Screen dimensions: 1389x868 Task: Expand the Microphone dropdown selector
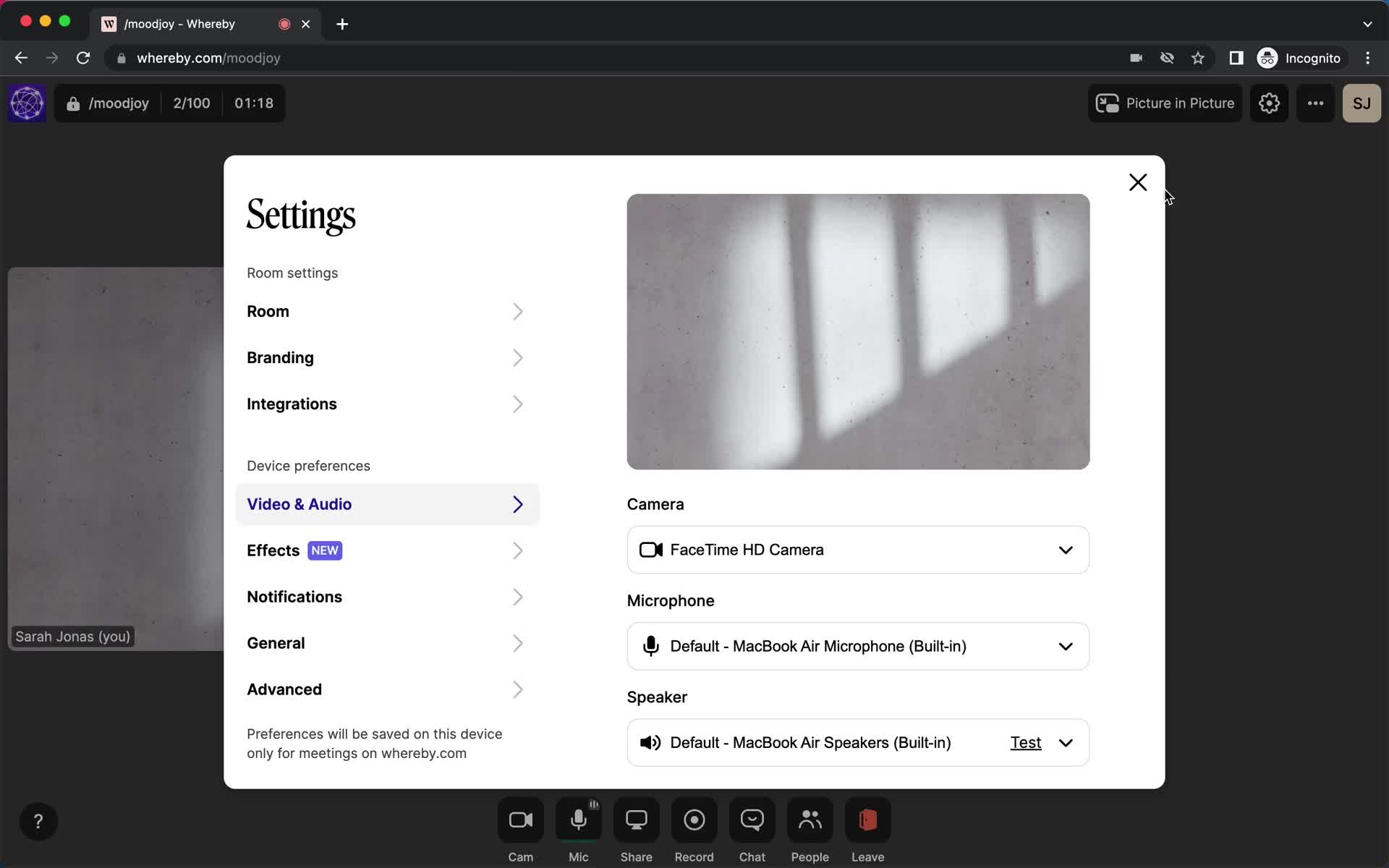click(1065, 646)
